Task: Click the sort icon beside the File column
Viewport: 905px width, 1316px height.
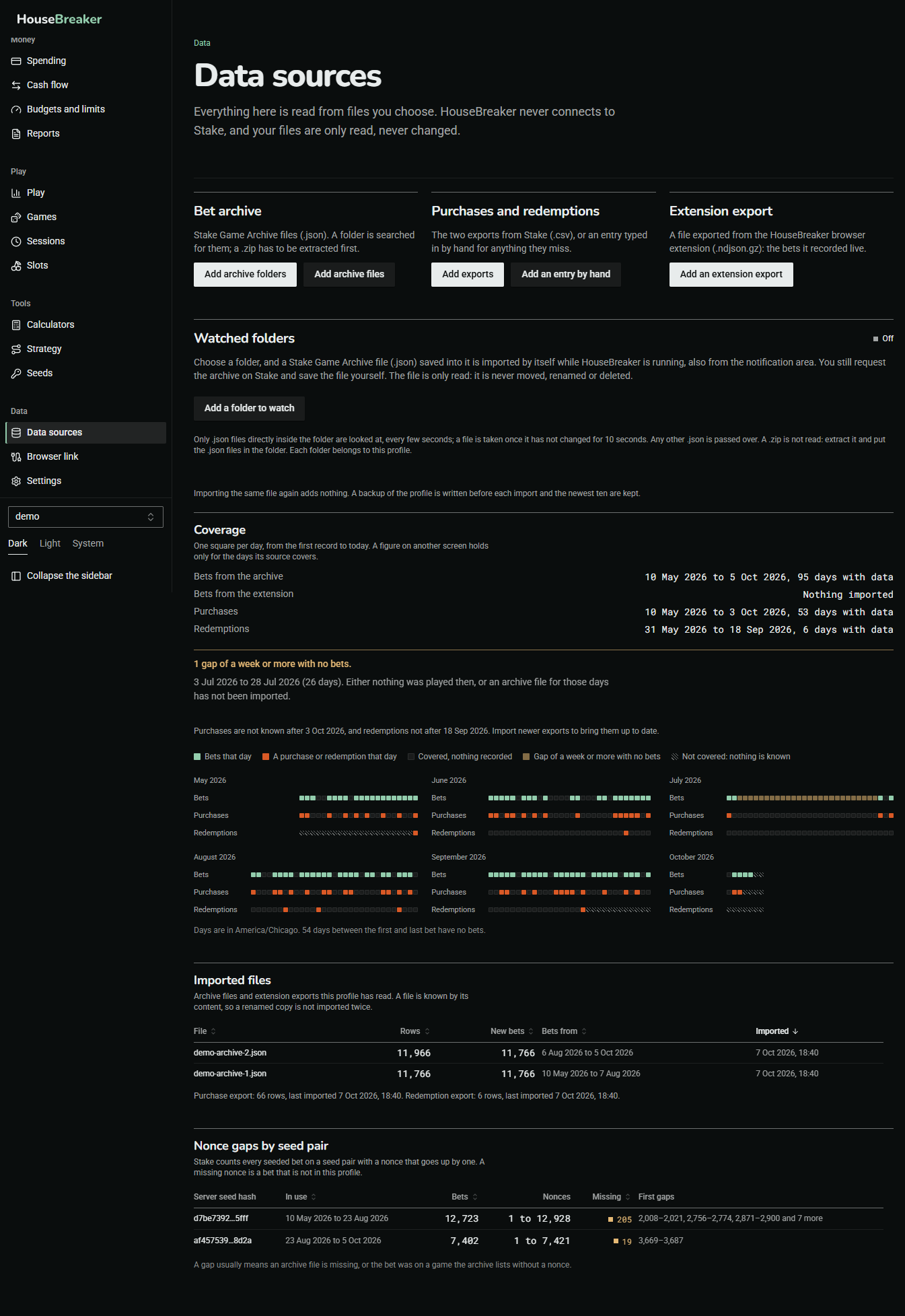Action: point(213,1031)
